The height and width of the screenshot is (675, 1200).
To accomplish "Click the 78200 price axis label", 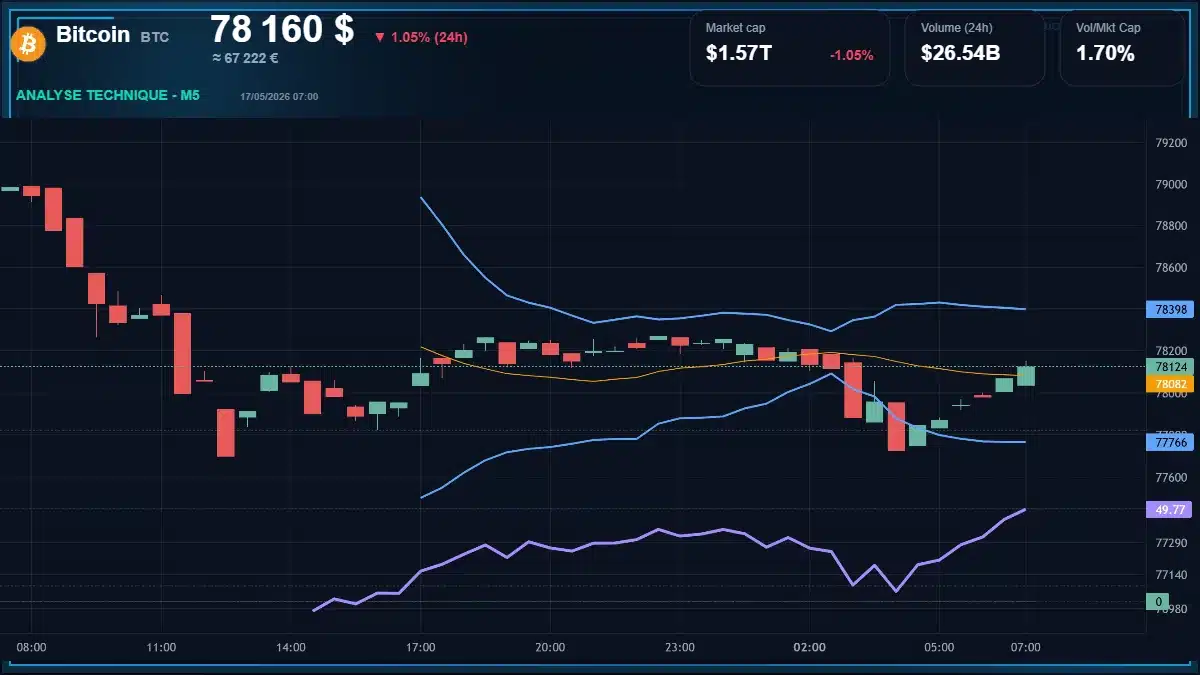I will tap(1170, 351).
